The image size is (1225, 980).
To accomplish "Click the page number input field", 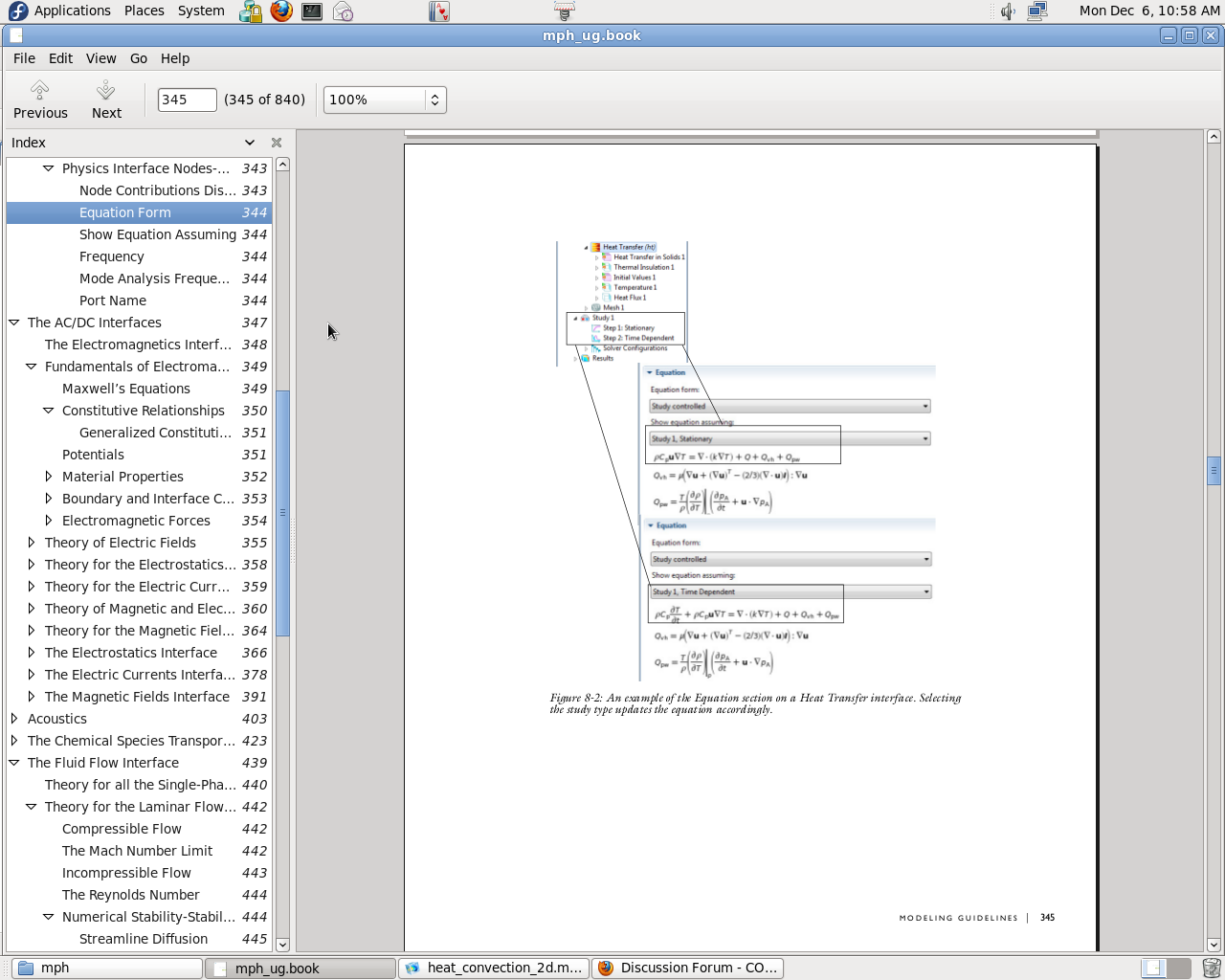I will [x=187, y=100].
